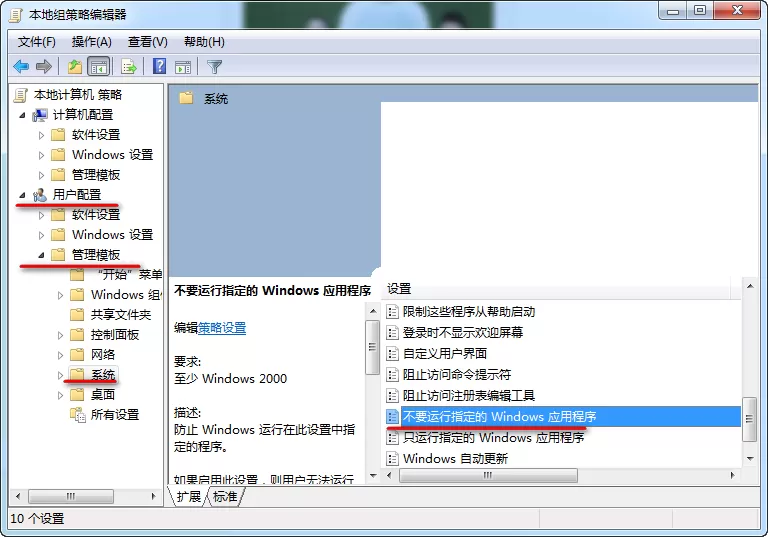The height and width of the screenshot is (537, 768).
Task: Click the Forward arrow toolbar icon
Action: coord(44,66)
